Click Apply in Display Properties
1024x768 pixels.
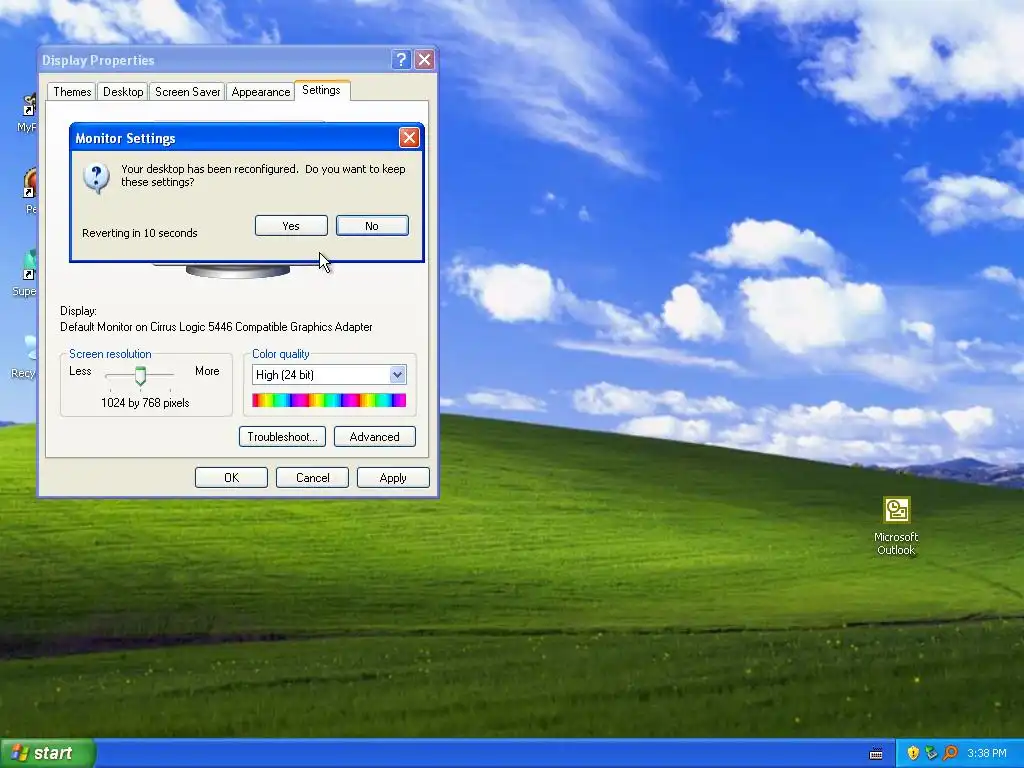(x=393, y=478)
